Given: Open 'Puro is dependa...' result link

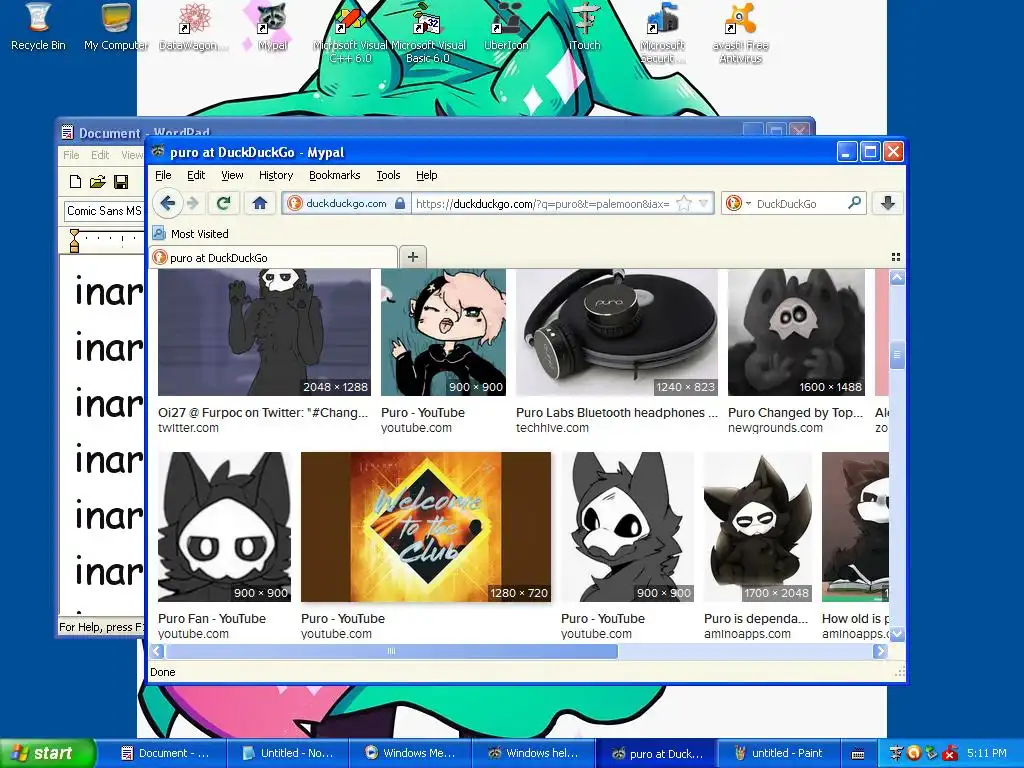Looking at the screenshot, I should (756, 618).
